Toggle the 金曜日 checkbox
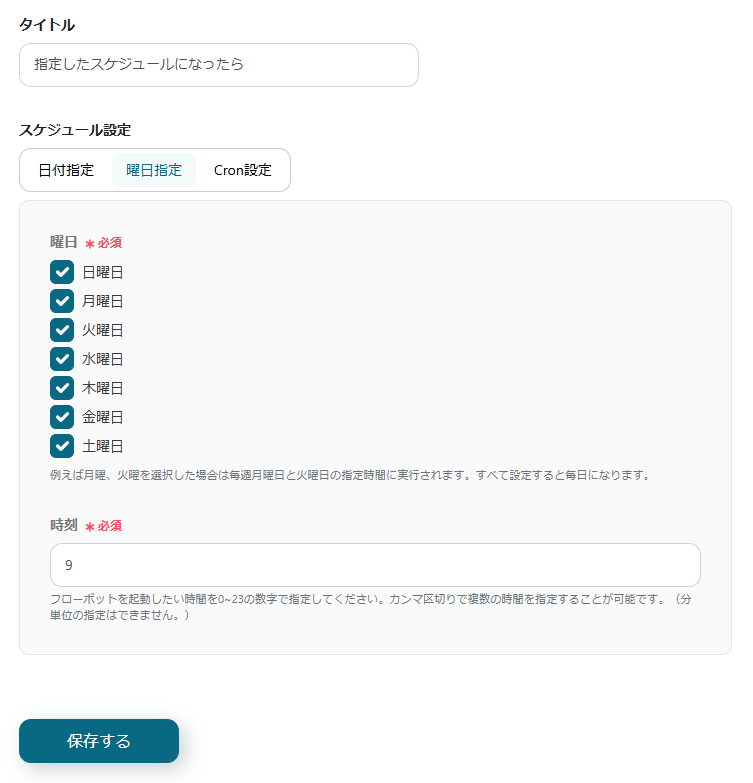This screenshot has height=783, width=753. tap(62, 417)
